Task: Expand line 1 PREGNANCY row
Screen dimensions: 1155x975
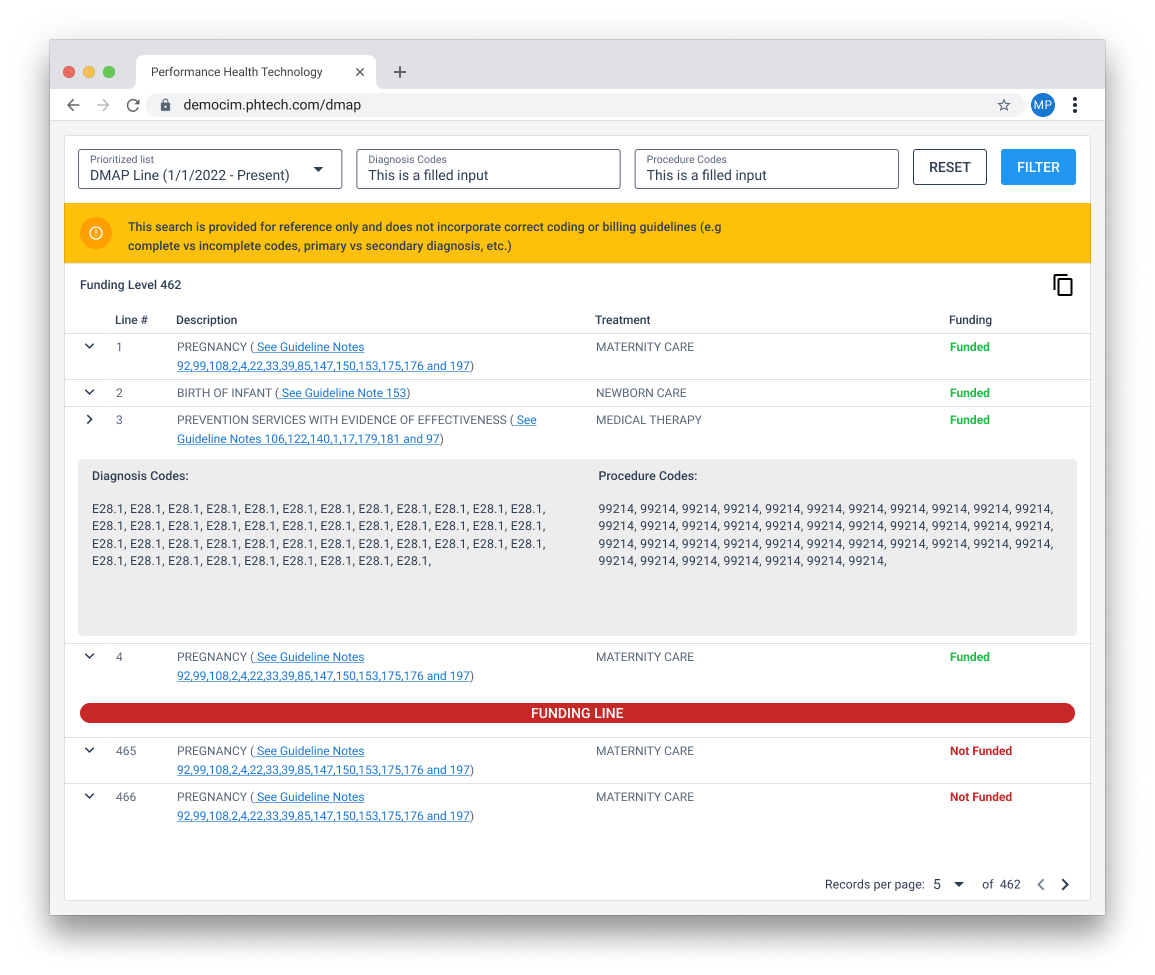Action: click(x=90, y=347)
